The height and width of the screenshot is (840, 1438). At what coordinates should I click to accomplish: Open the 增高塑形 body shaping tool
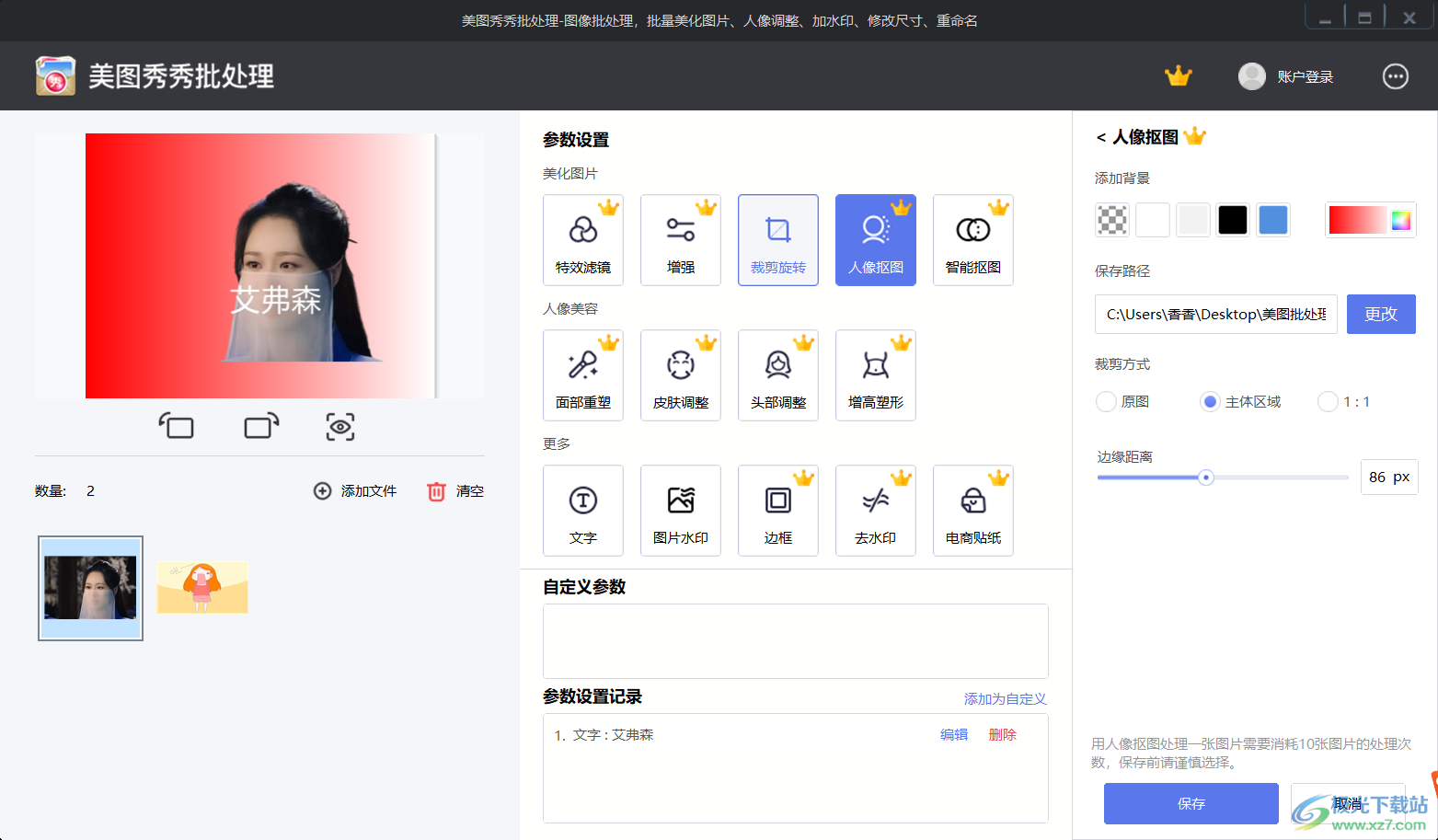coord(876,375)
